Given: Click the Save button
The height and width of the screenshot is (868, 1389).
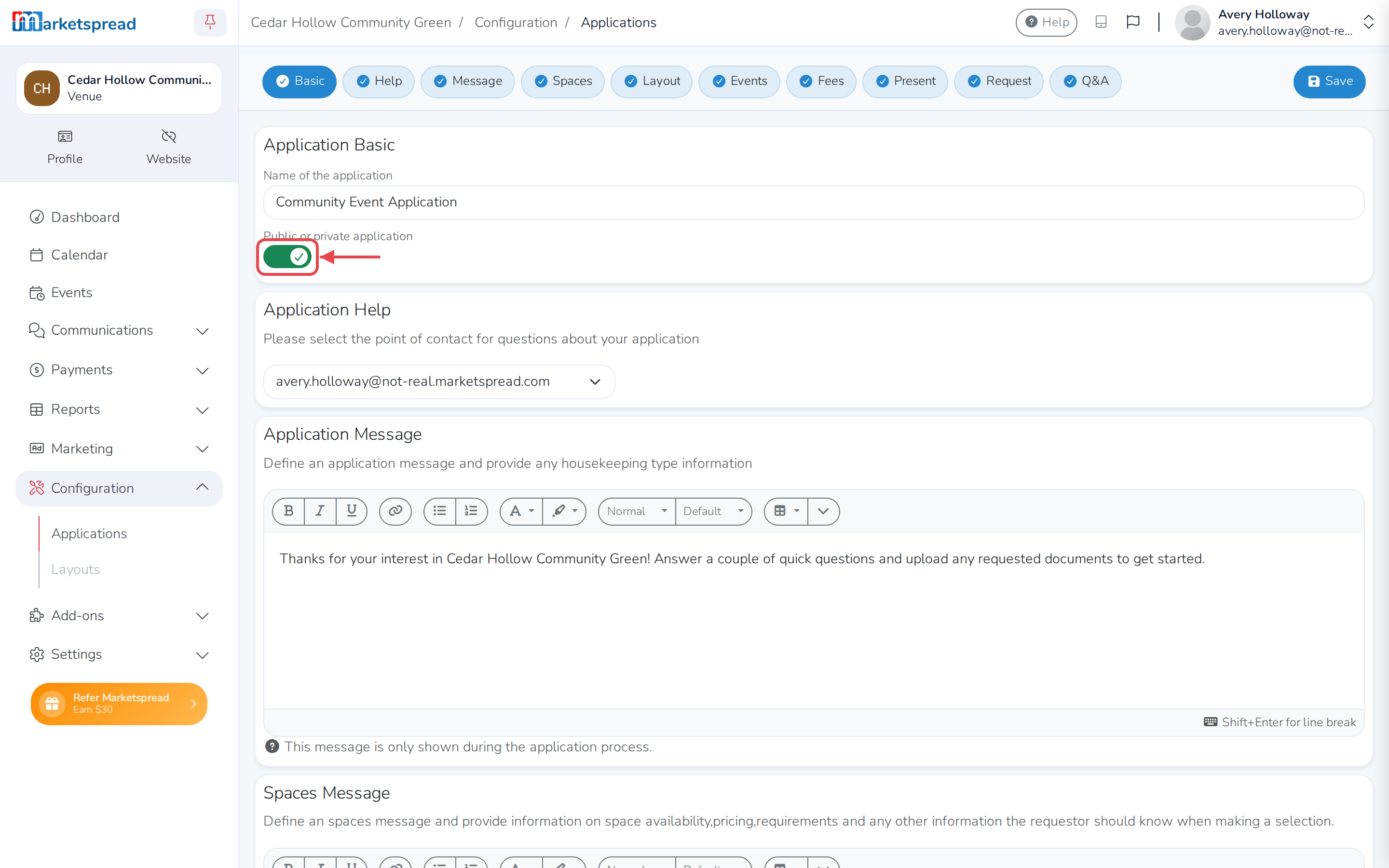Looking at the screenshot, I should [1329, 81].
